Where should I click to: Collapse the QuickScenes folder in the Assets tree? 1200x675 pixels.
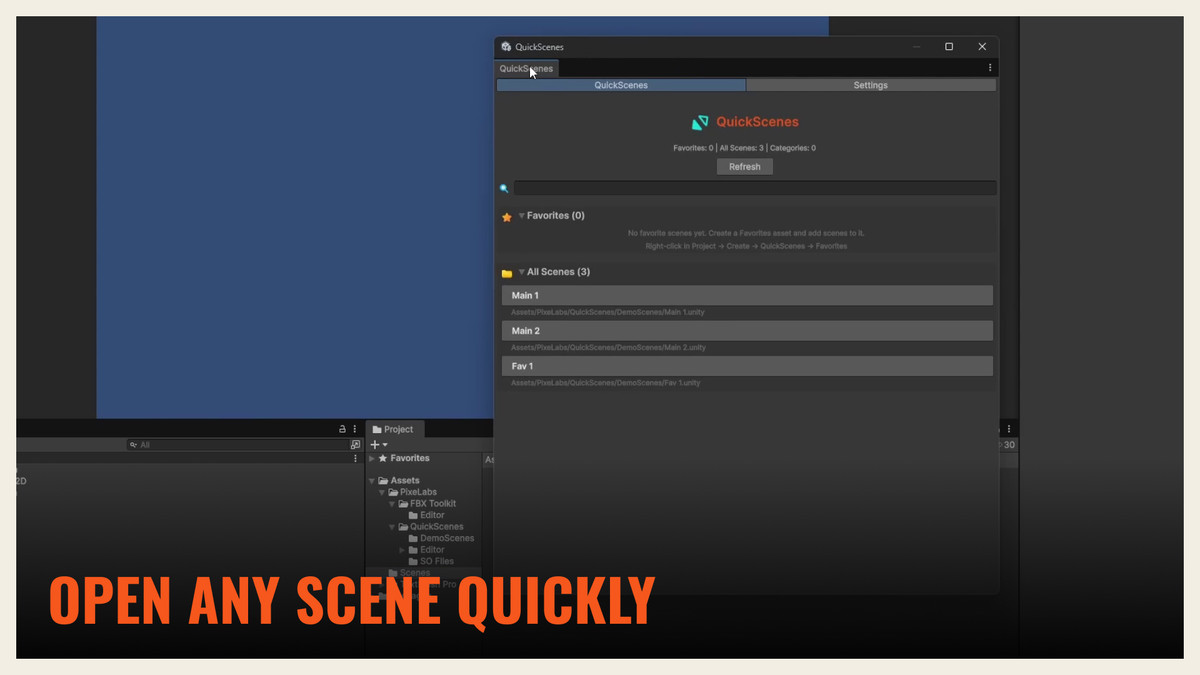391,526
